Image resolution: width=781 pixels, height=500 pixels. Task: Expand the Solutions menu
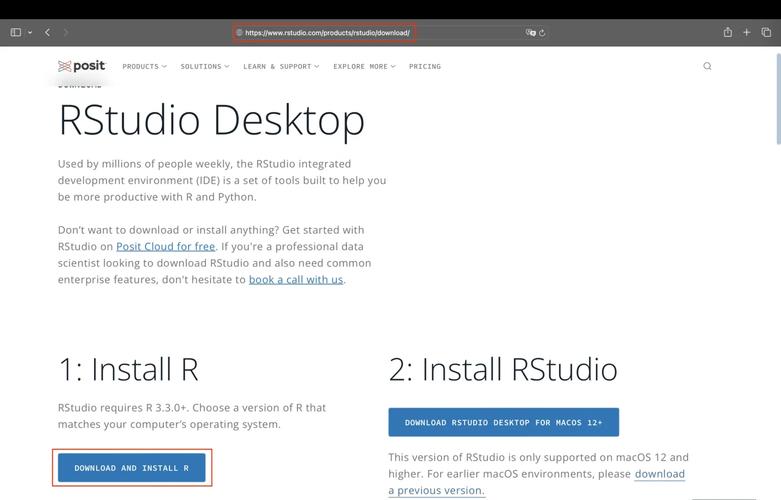tap(205, 66)
